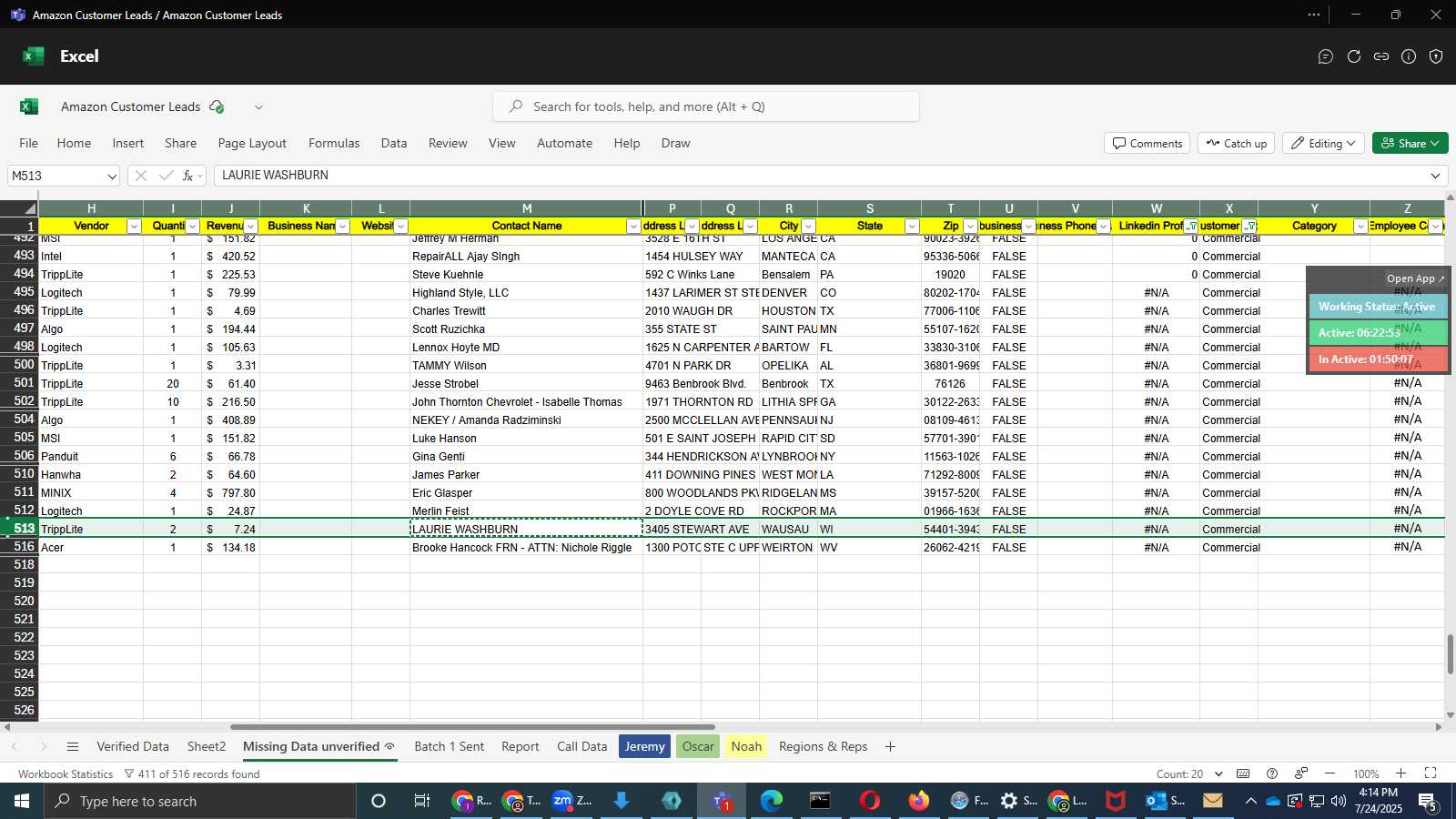Open active Linkedin Profile filter button

pos(1191,227)
